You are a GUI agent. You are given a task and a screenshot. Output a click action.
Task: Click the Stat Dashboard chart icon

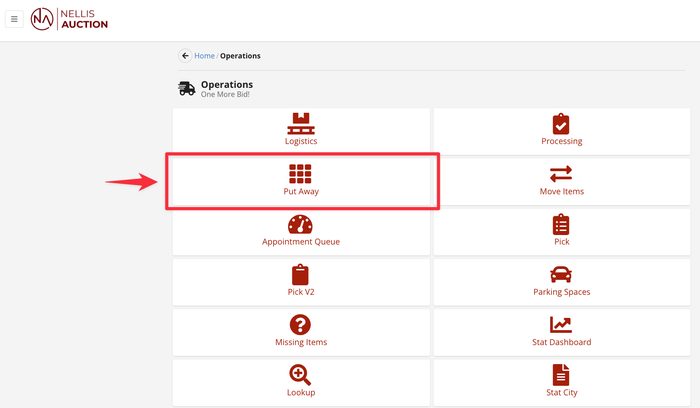(x=561, y=325)
